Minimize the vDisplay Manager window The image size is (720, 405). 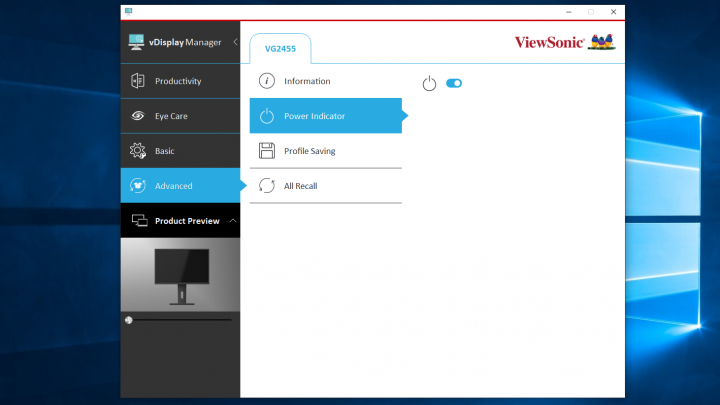569,12
